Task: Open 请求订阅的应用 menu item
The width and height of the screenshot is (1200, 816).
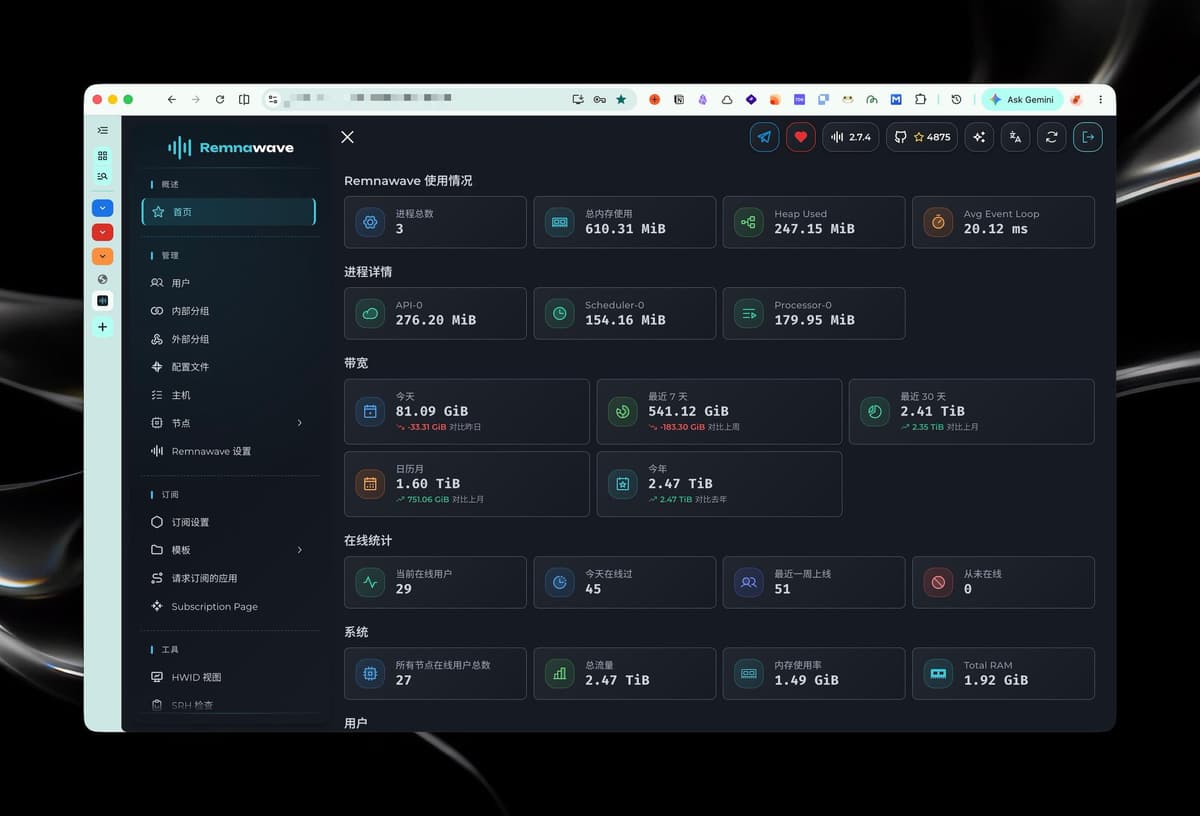Action: [x=229, y=578]
